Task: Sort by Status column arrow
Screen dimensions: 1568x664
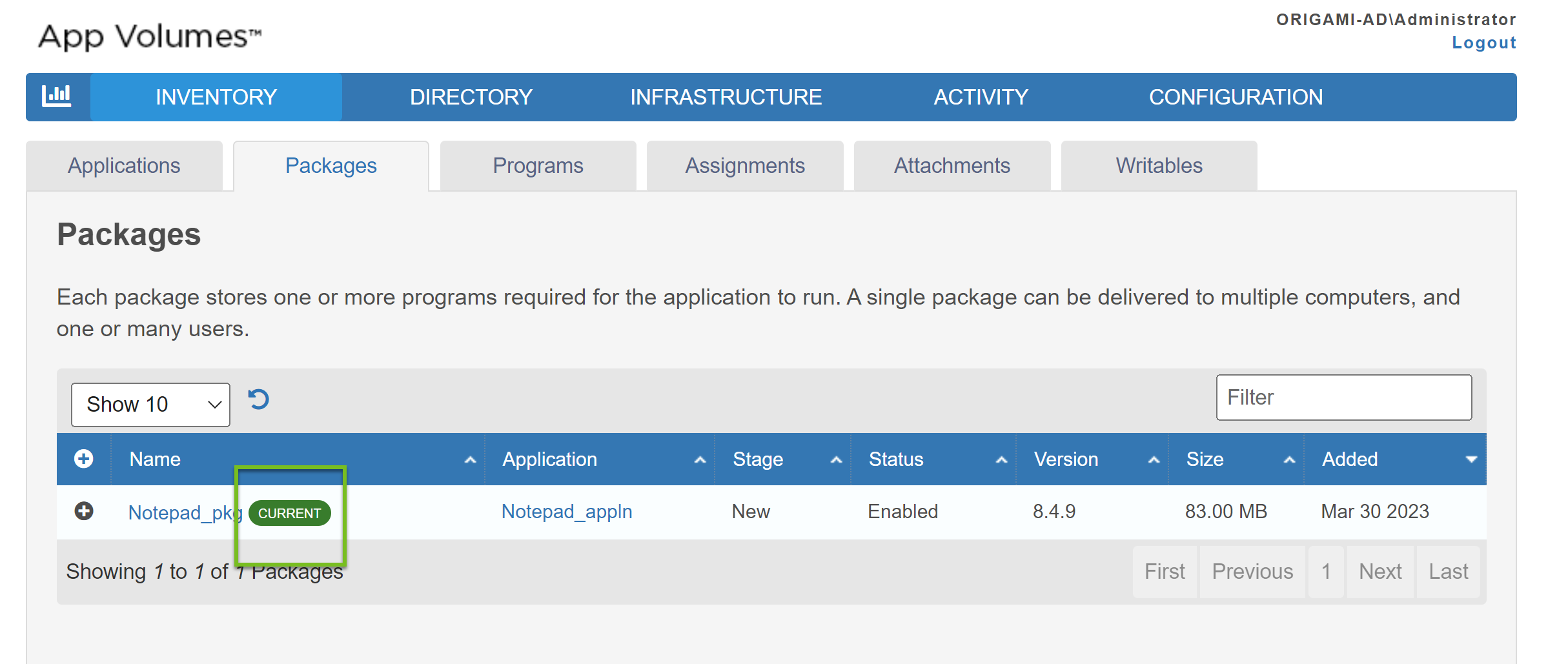Action: point(1001,460)
